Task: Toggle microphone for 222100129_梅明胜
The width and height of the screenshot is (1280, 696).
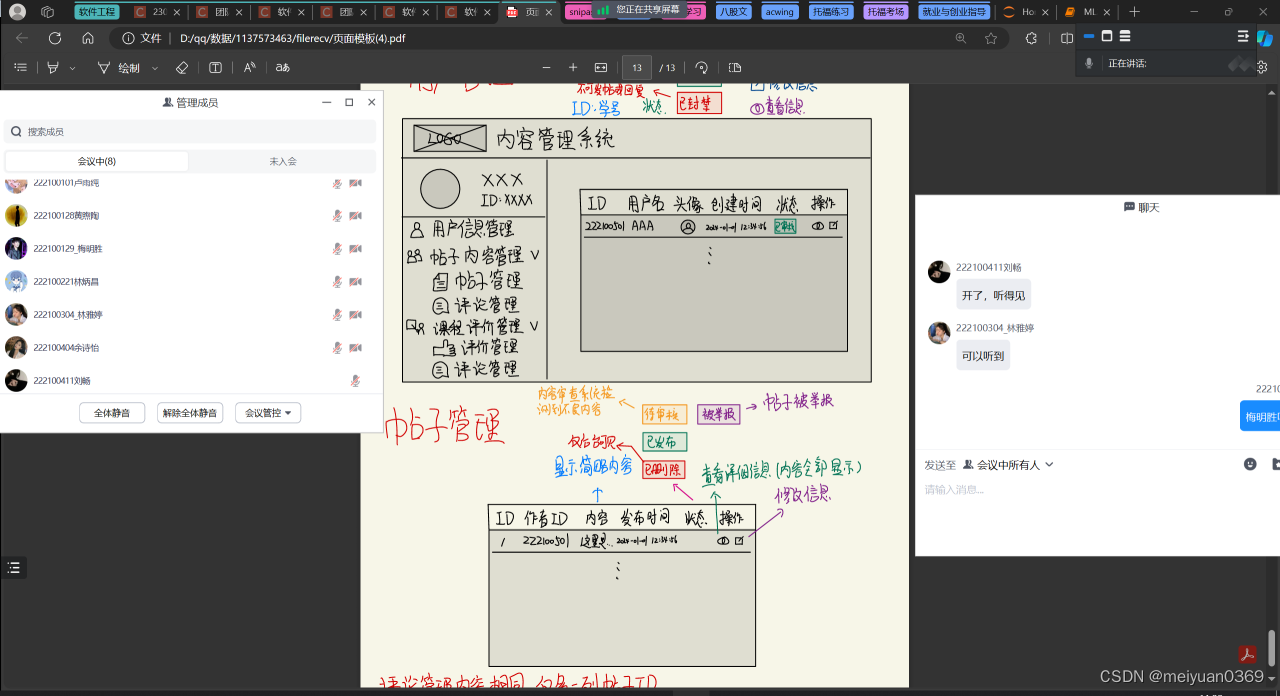Action: click(x=338, y=249)
